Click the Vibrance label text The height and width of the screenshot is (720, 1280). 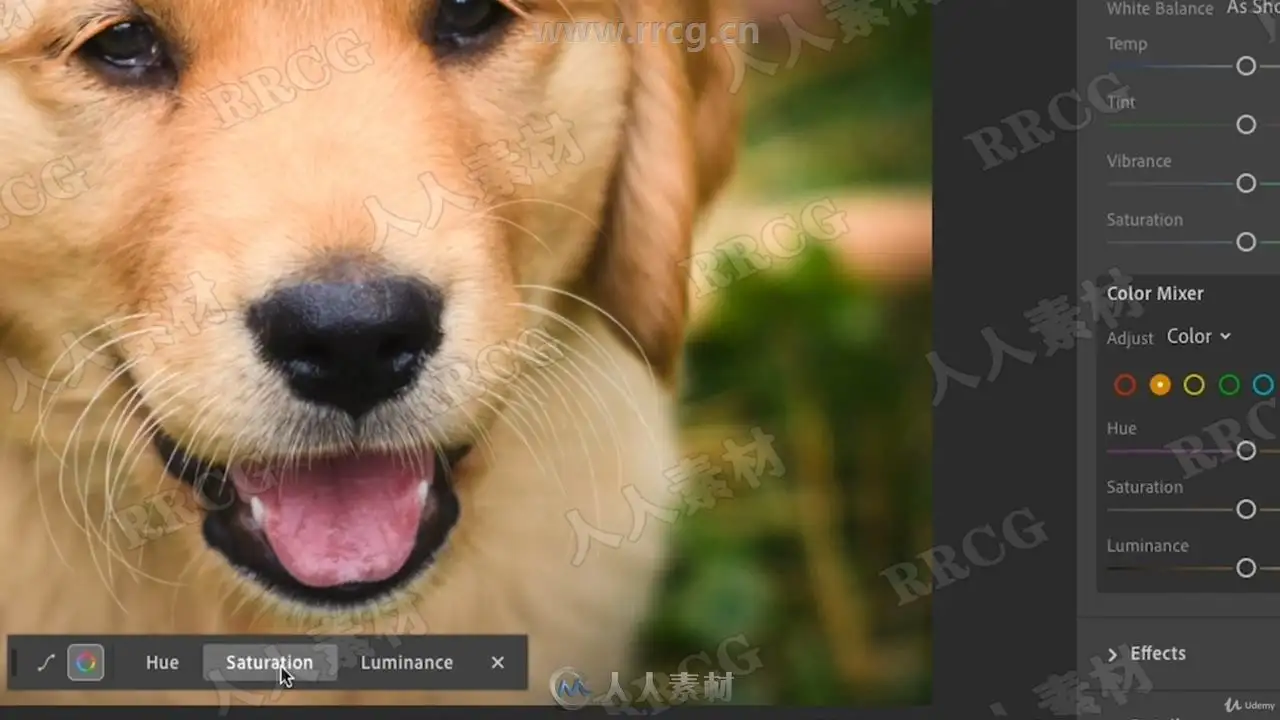click(x=1139, y=161)
